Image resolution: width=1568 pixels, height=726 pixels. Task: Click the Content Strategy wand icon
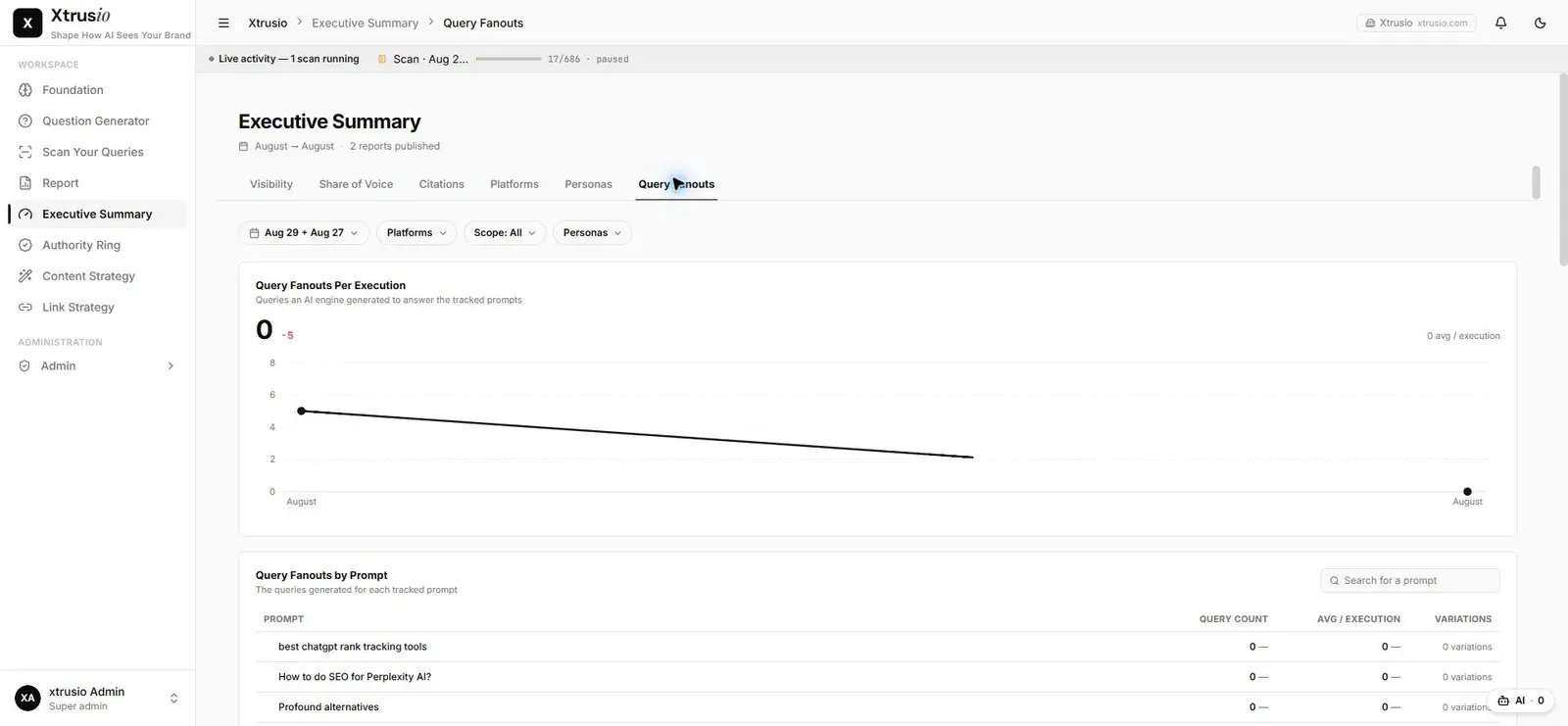tap(25, 276)
